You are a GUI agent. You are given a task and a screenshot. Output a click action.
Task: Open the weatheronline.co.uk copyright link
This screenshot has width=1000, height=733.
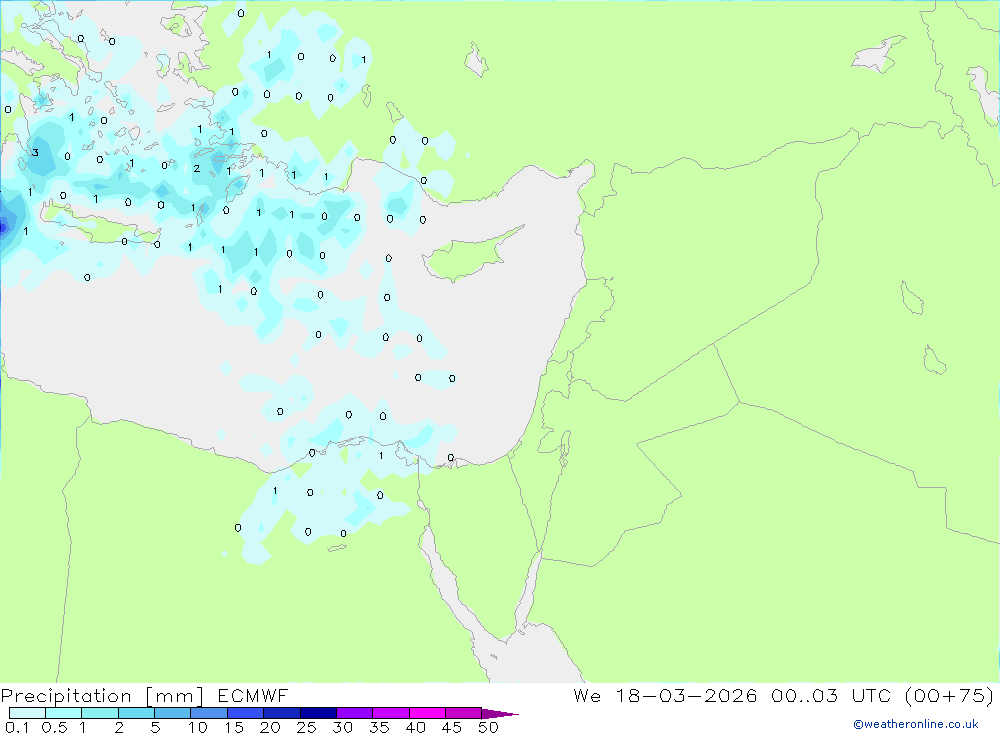[915, 724]
